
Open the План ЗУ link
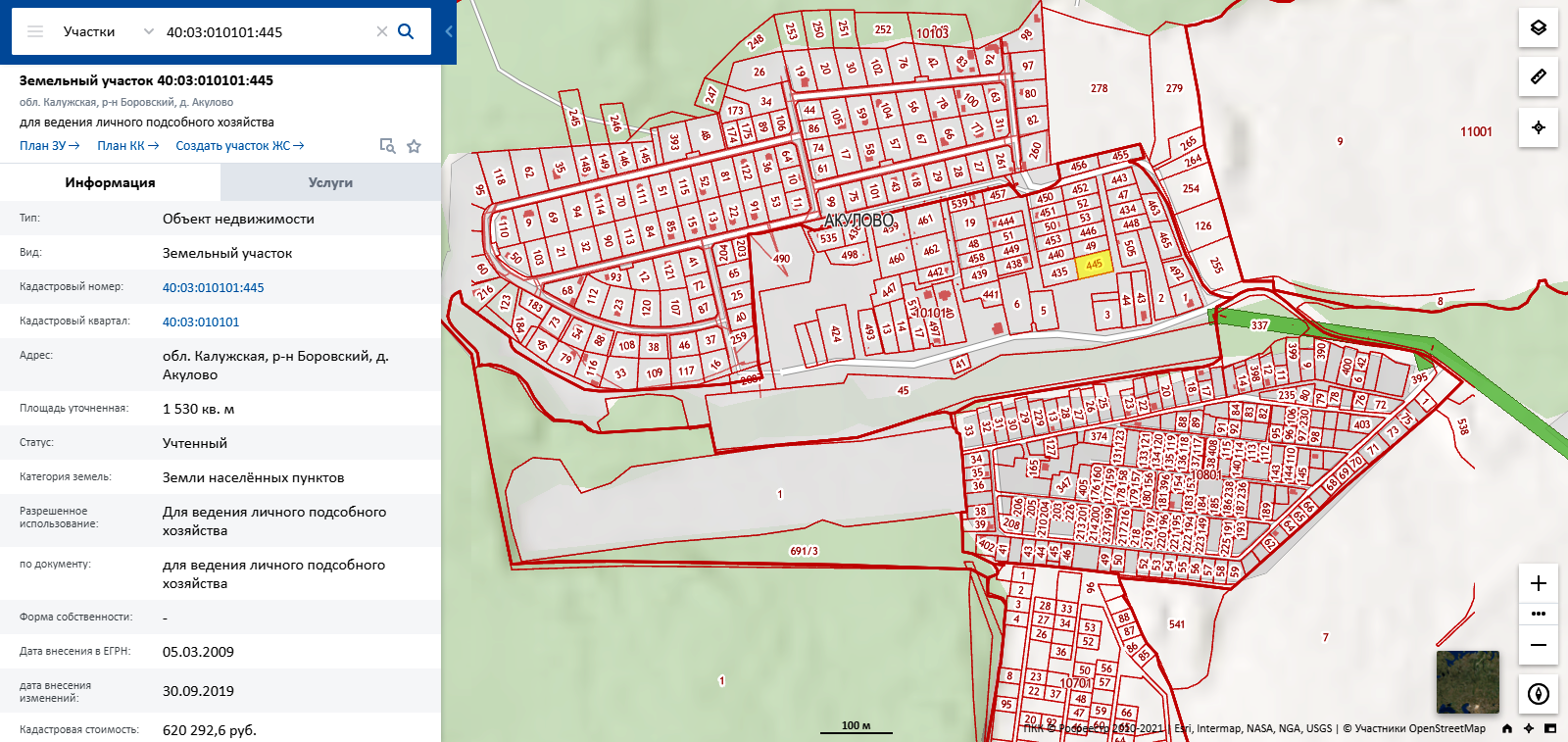49,145
